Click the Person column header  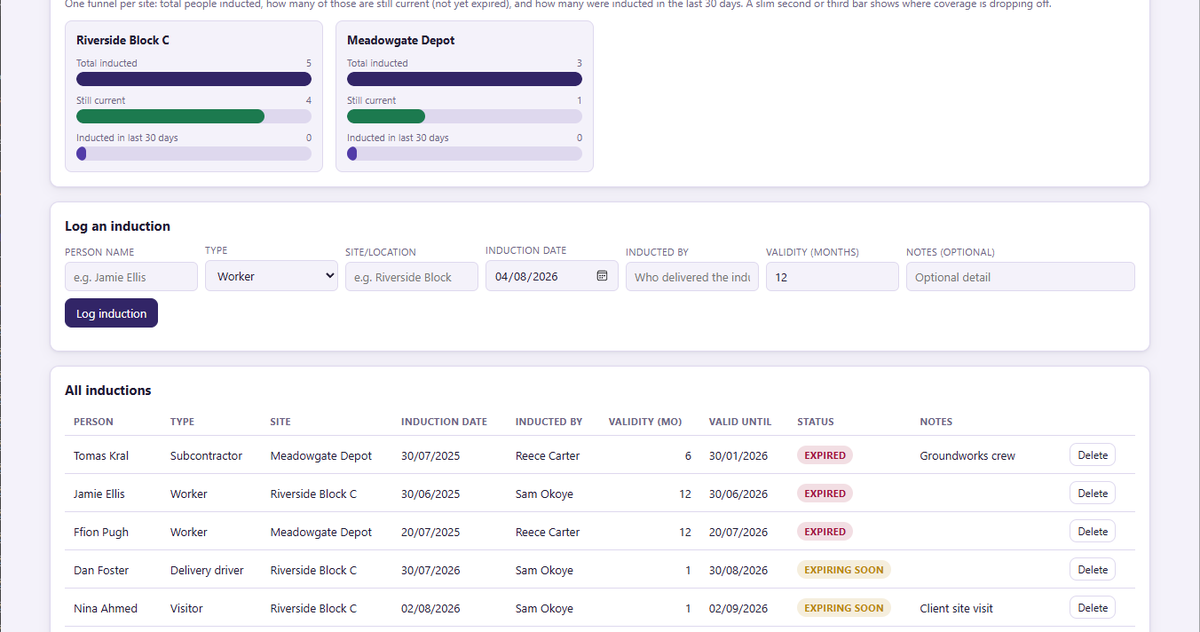tap(94, 422)
